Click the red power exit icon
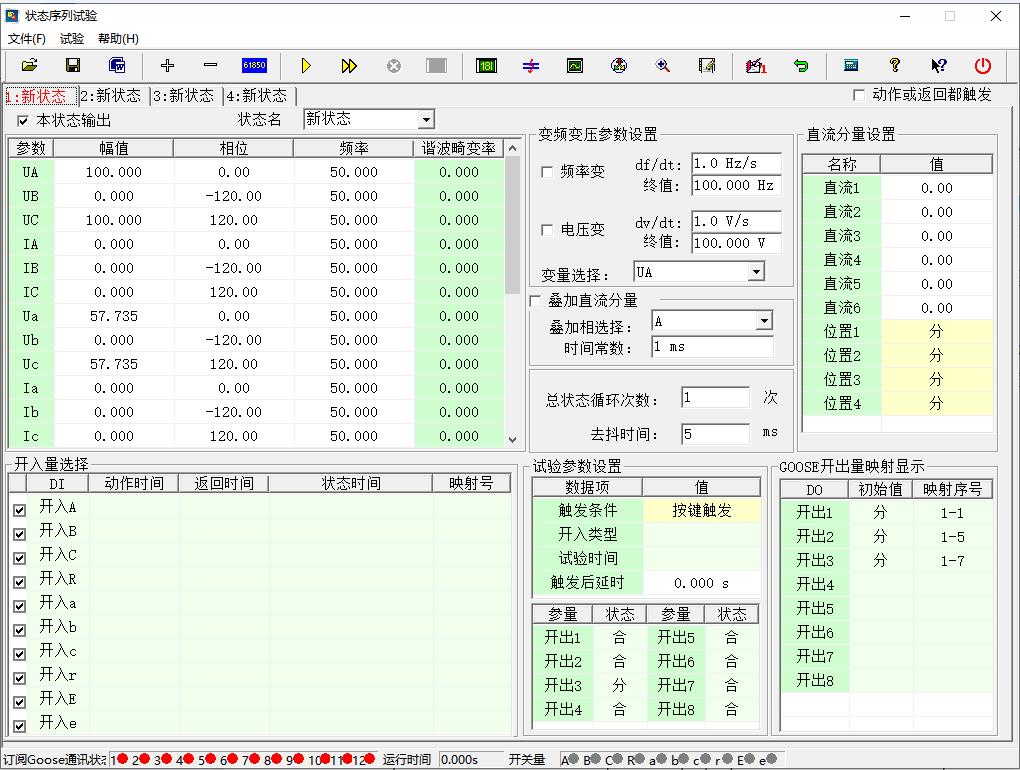The height and width of the screenshot is (770, 1020). (x=983, y=66)
